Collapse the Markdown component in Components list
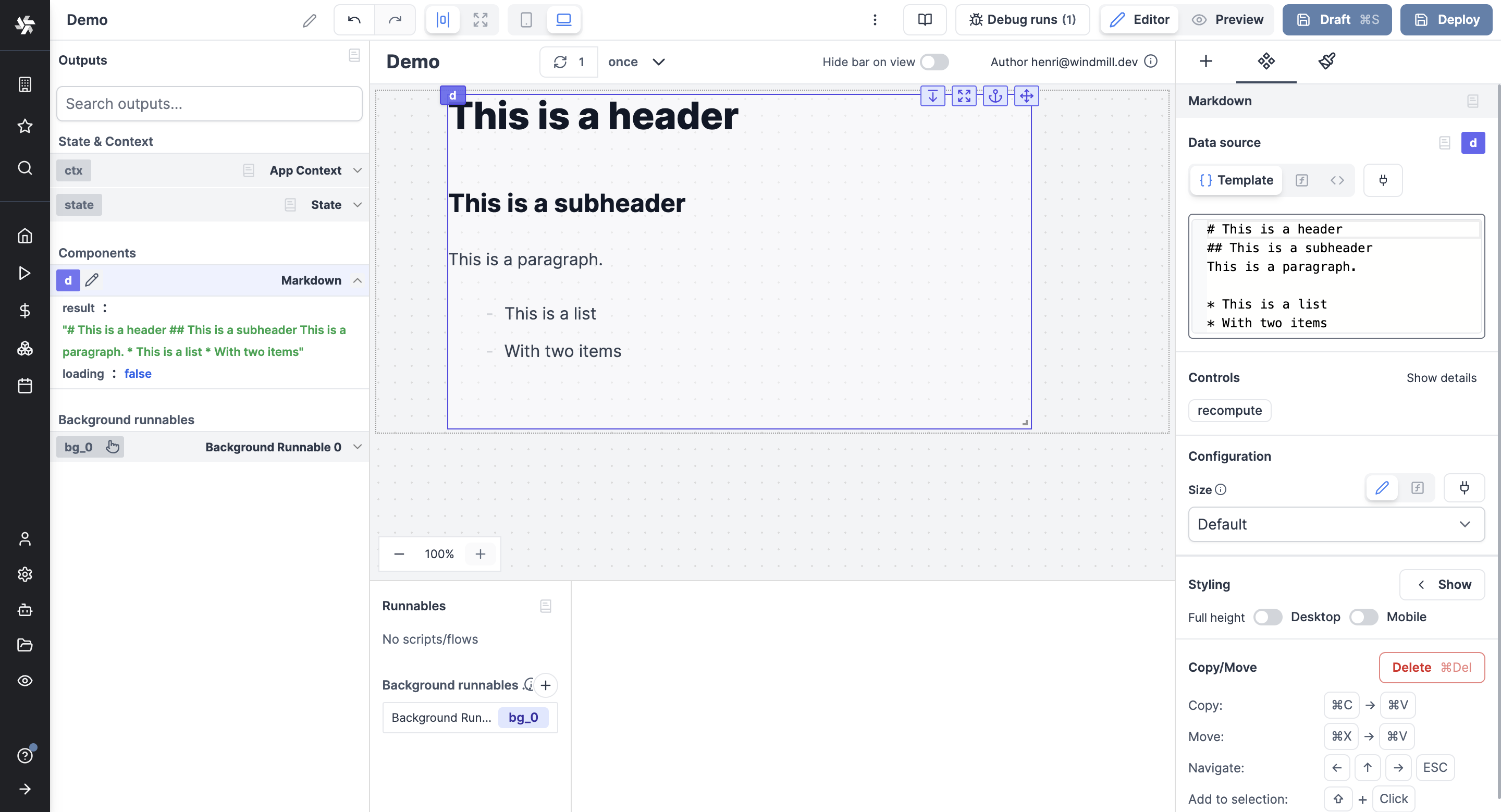This screenshot has height=812, width=1501. point(358,280)
